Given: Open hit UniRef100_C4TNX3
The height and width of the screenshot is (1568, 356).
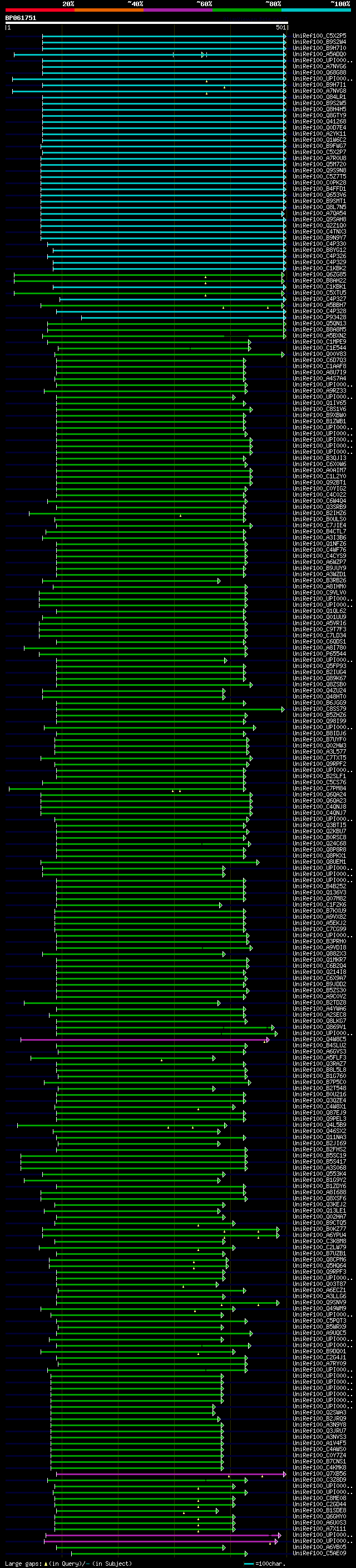Looking at the screenshot, I should 319,231.
